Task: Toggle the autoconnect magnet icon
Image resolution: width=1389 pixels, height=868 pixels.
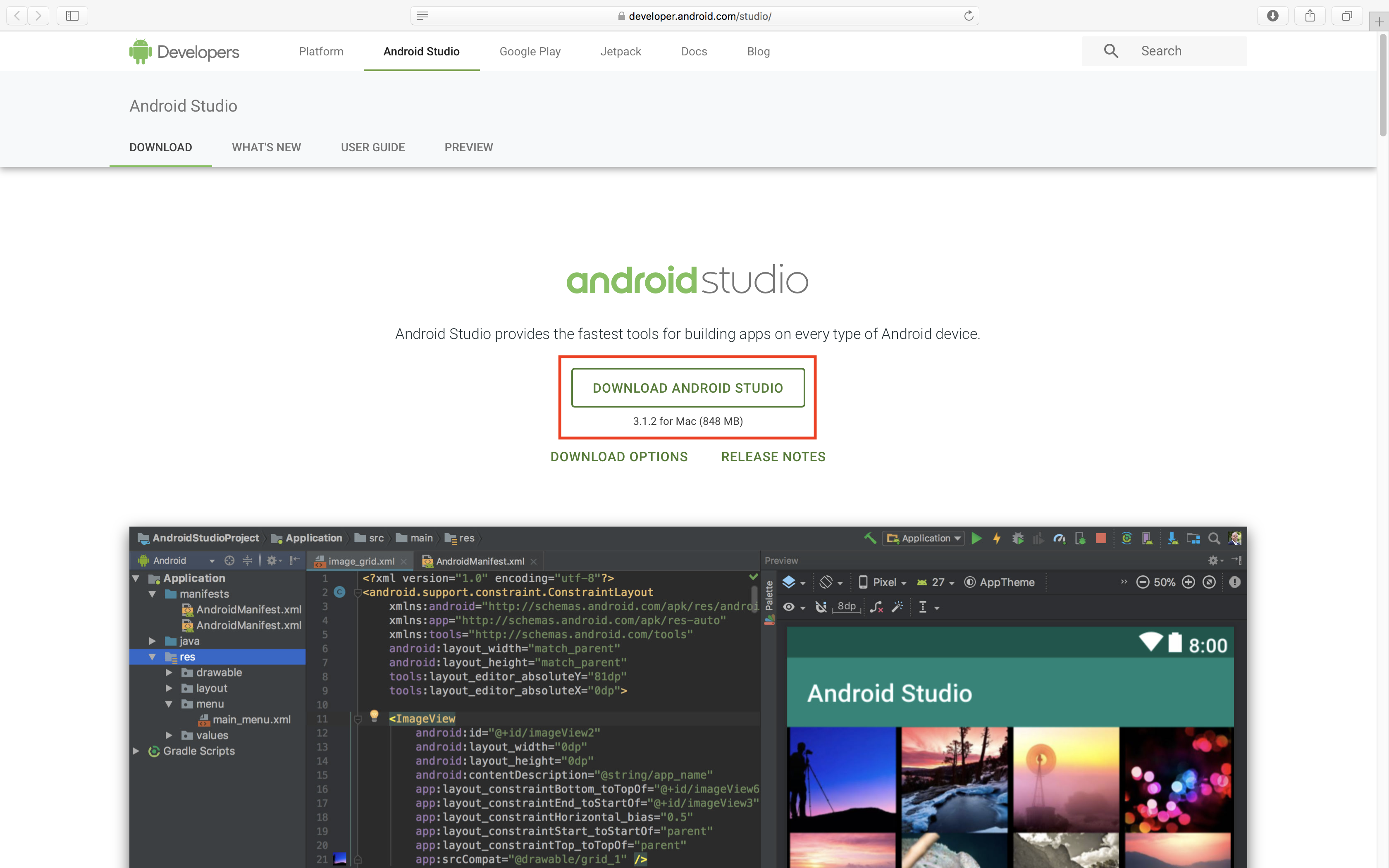Action: (821, 607)
